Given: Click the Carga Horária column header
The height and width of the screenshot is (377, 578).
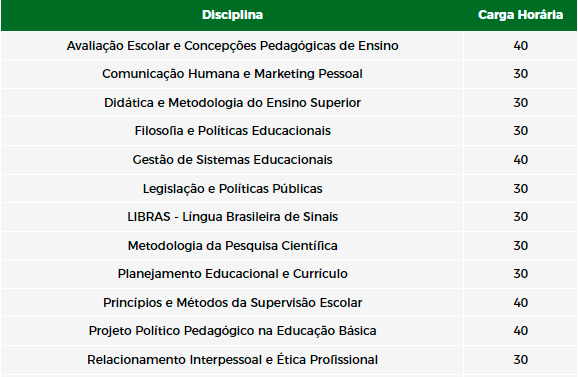Looking at the screenshot, I should click(520, 15).
